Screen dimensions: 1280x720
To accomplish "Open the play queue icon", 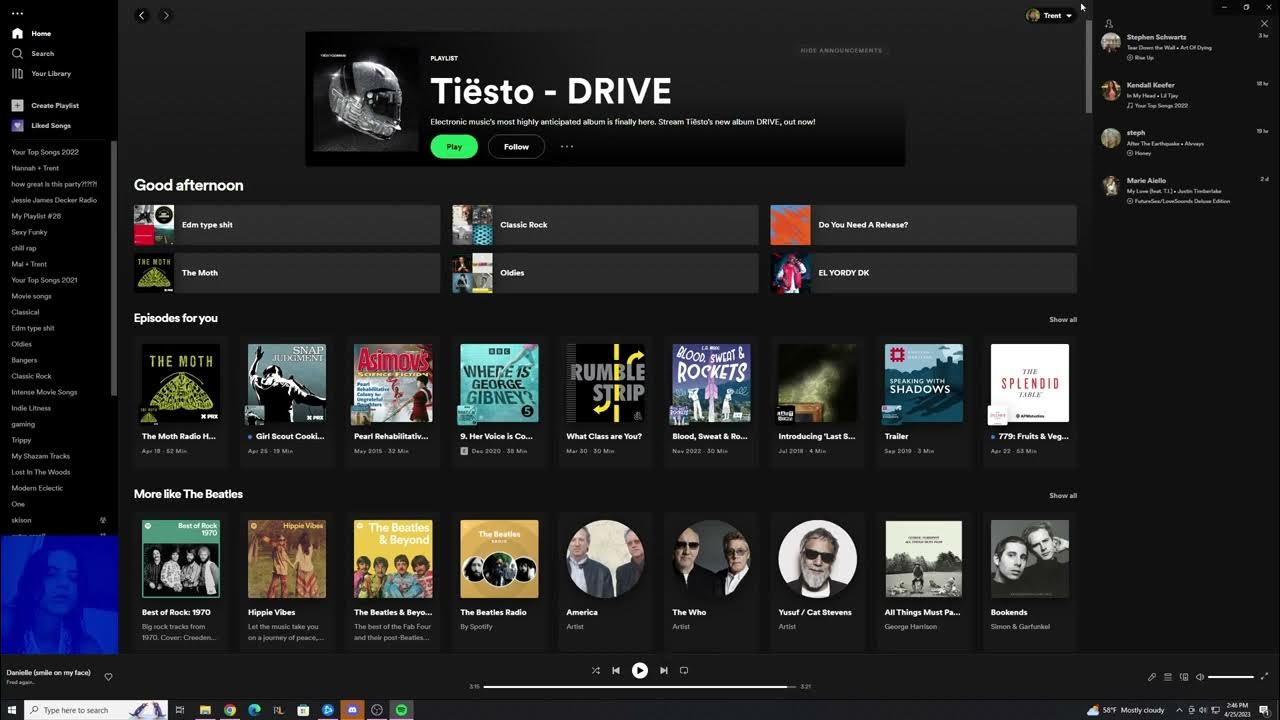I will tap(1168, 677).
